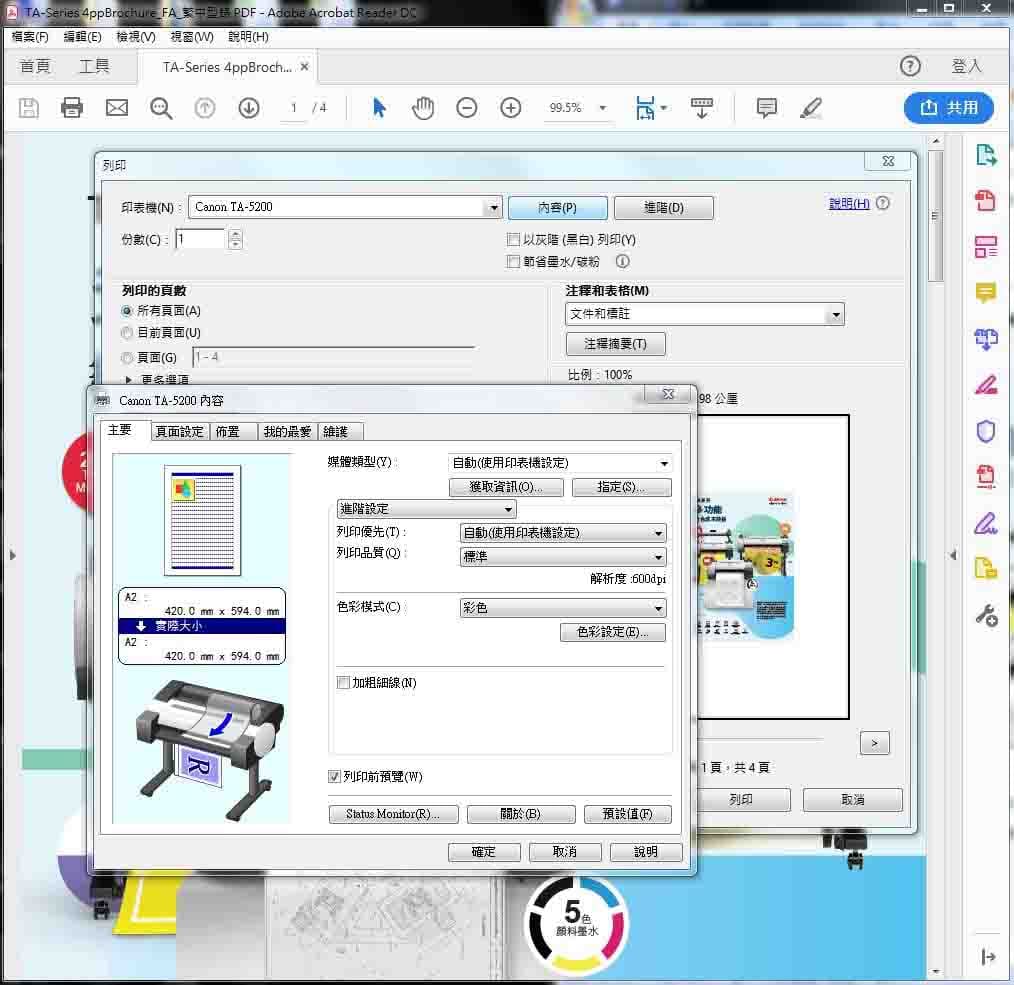
Task: Click the page range text field
Action: point(334,357)
